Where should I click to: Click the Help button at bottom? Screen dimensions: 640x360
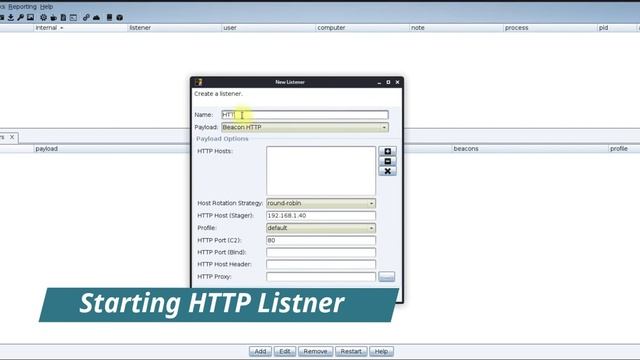click(381, 351)
